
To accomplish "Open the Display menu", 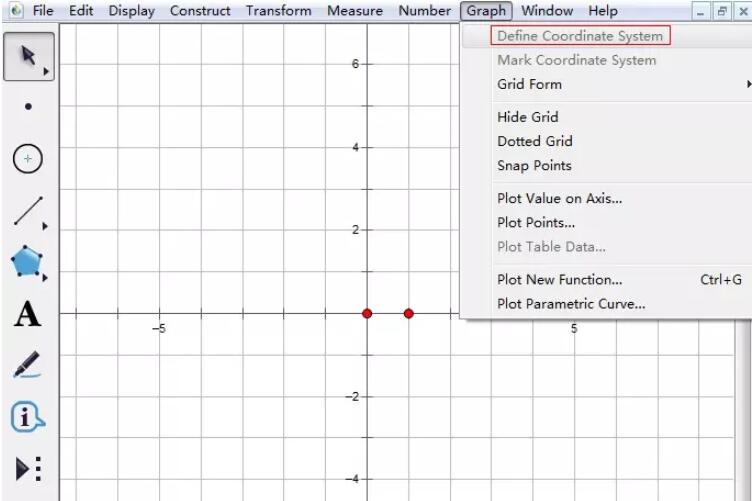I will pyautogui.click(x=131, y=11).
